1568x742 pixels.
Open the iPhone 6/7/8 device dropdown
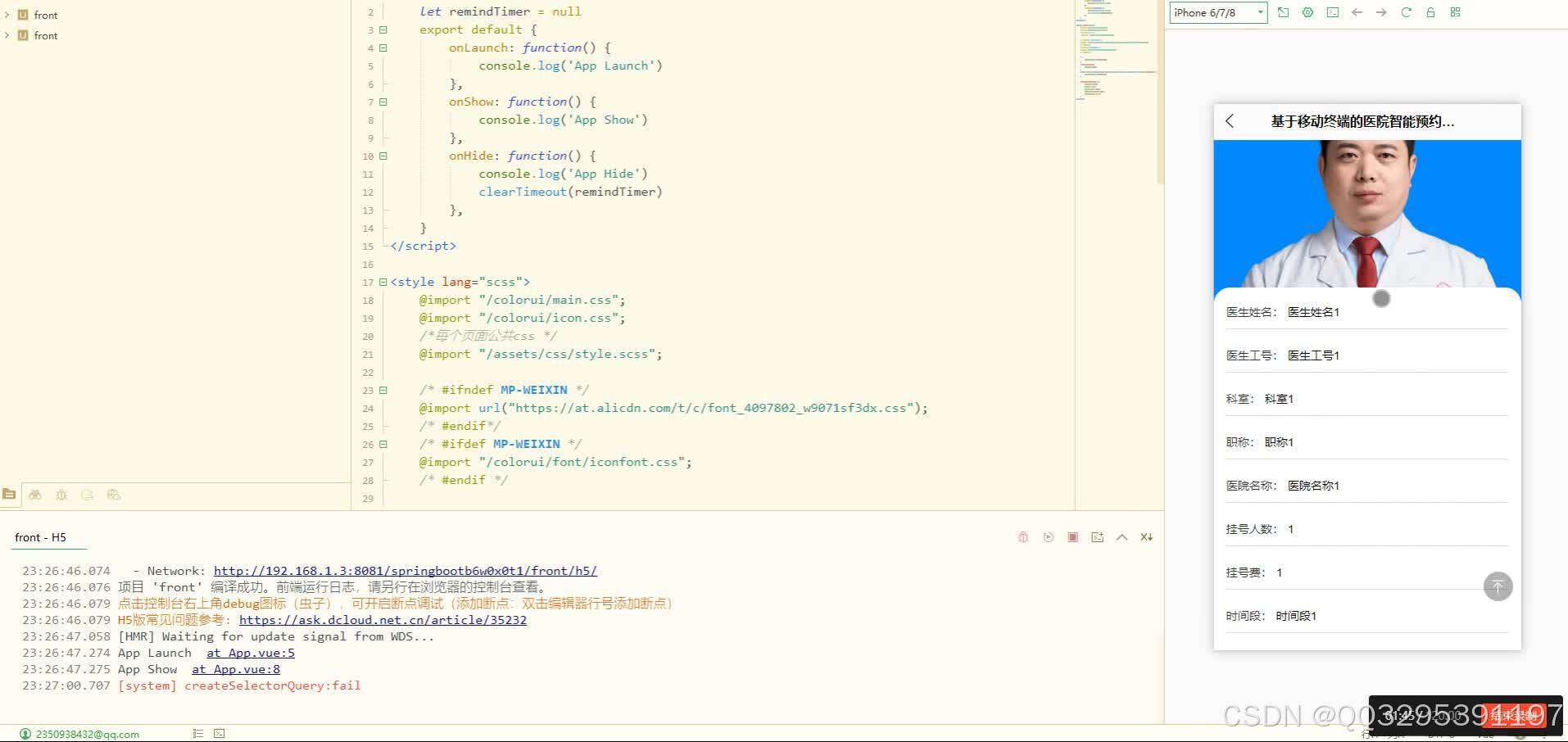tap(1218, 12)
